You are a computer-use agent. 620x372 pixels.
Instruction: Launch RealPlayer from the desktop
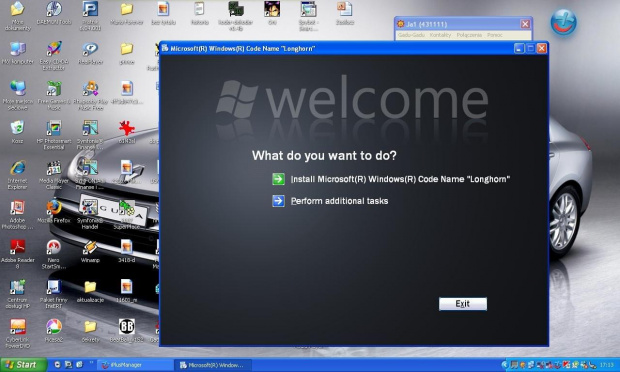[x=90, y=53]
